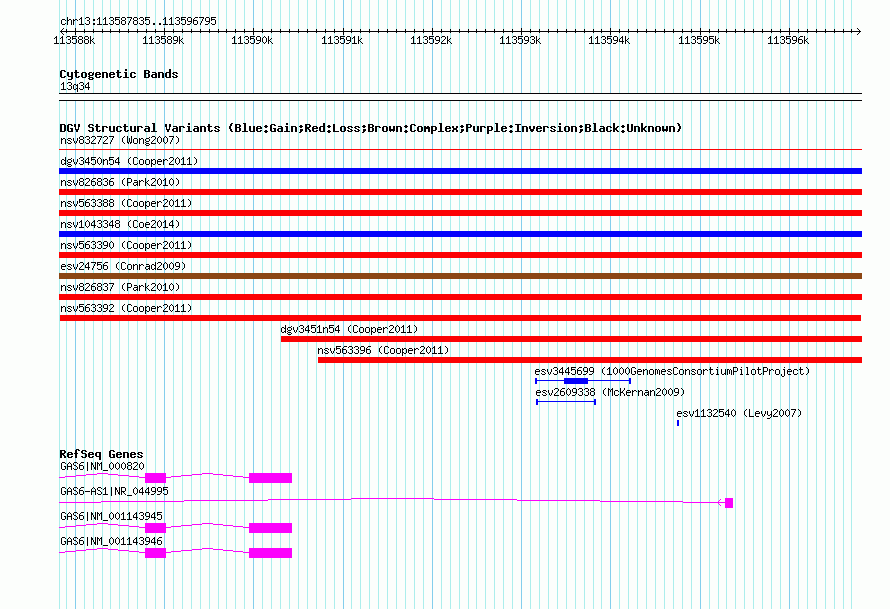
Task: Click the blue esv2609338 interval glyph
Action: [566, 402]
